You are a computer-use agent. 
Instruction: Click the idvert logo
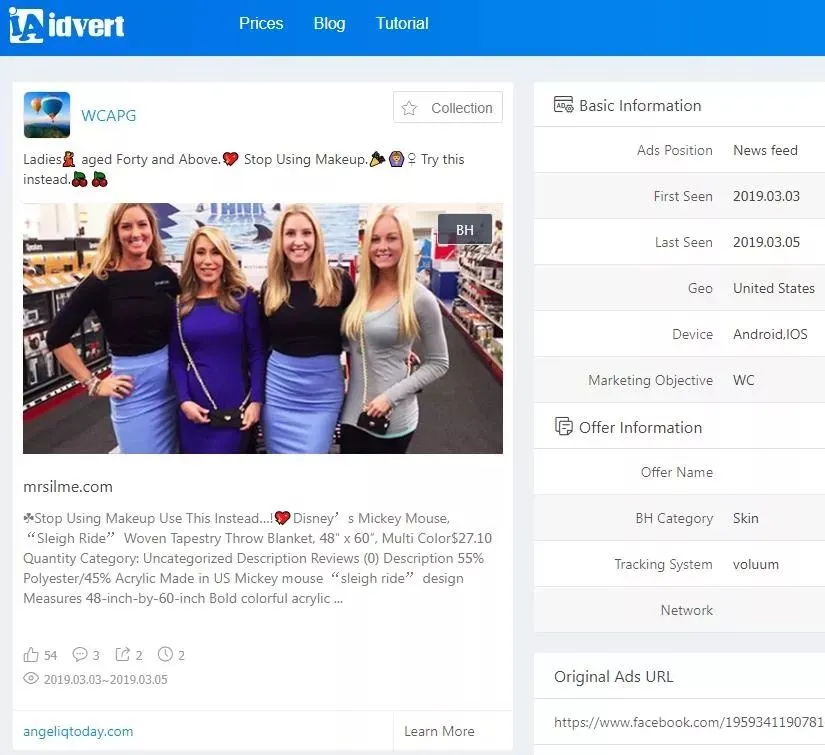[67, 25]
